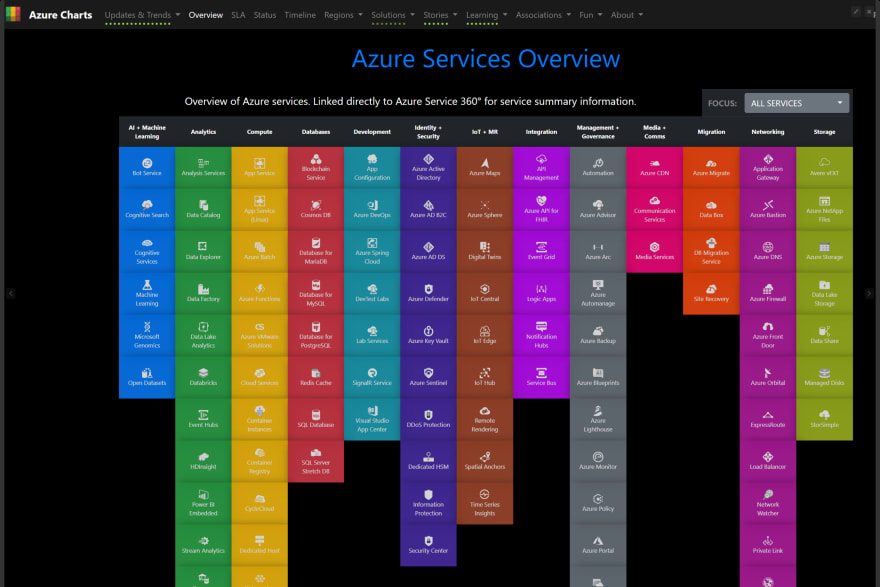The image size is (880, 587).
Task: Click the right edge navigation arrow
Action: pos(869,294)
